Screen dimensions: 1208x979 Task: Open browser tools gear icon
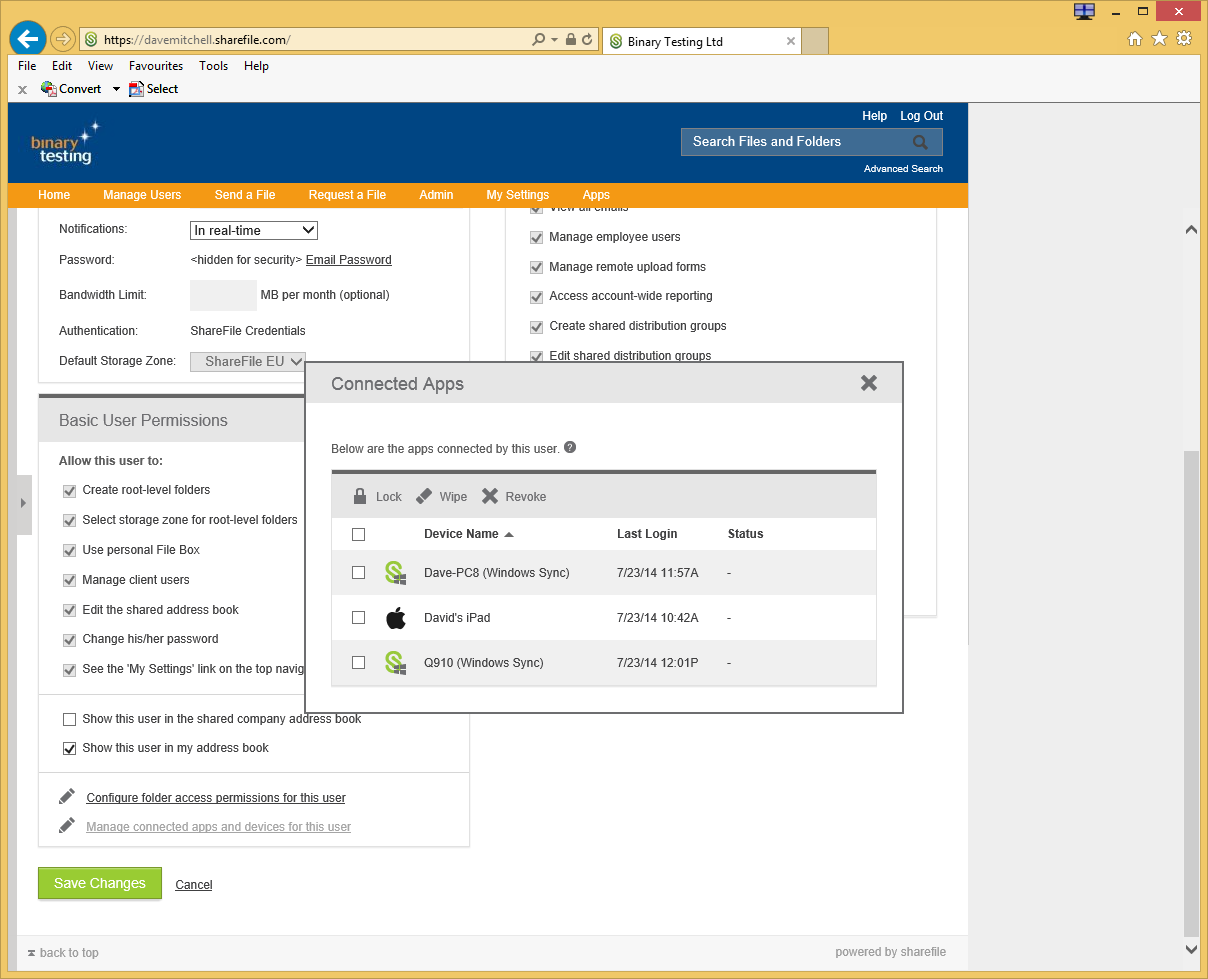(1184, 39)
